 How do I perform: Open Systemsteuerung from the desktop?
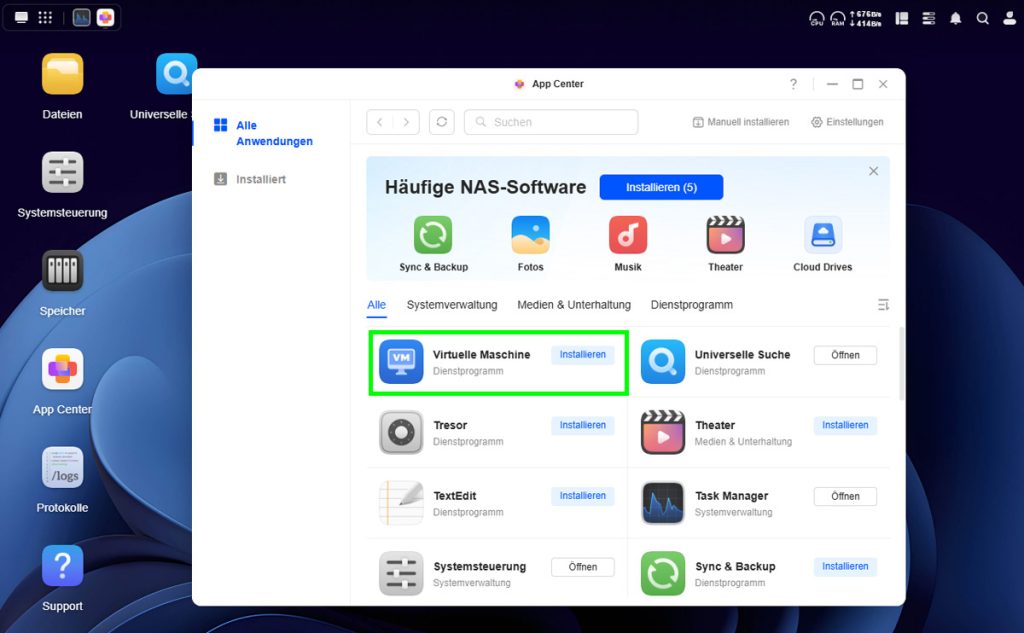[x=62, y=173]
